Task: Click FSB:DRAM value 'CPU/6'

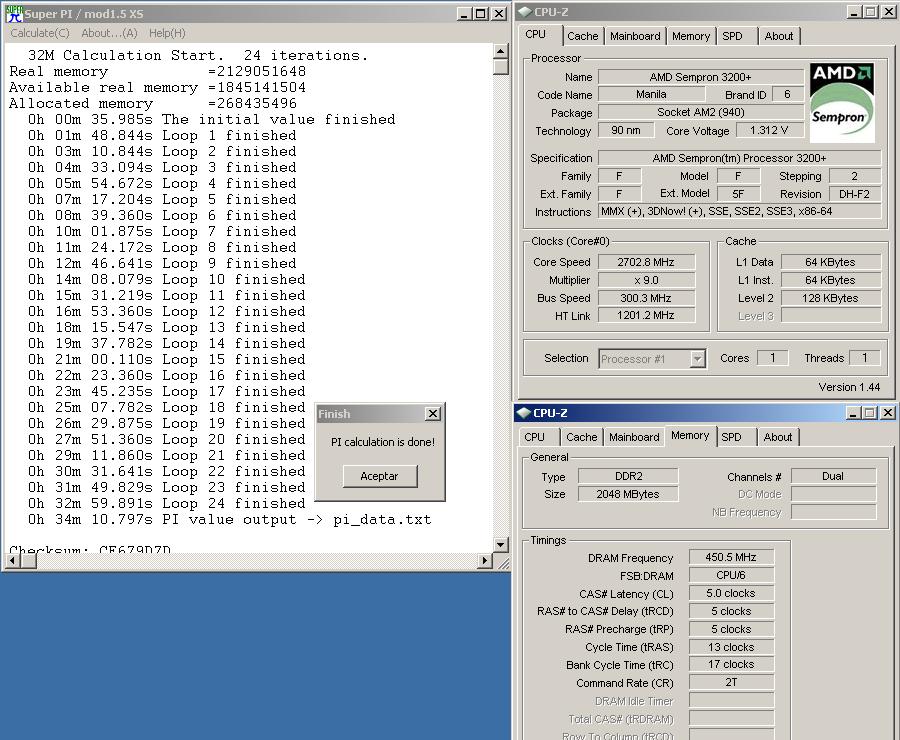Action: coord(731,575)
